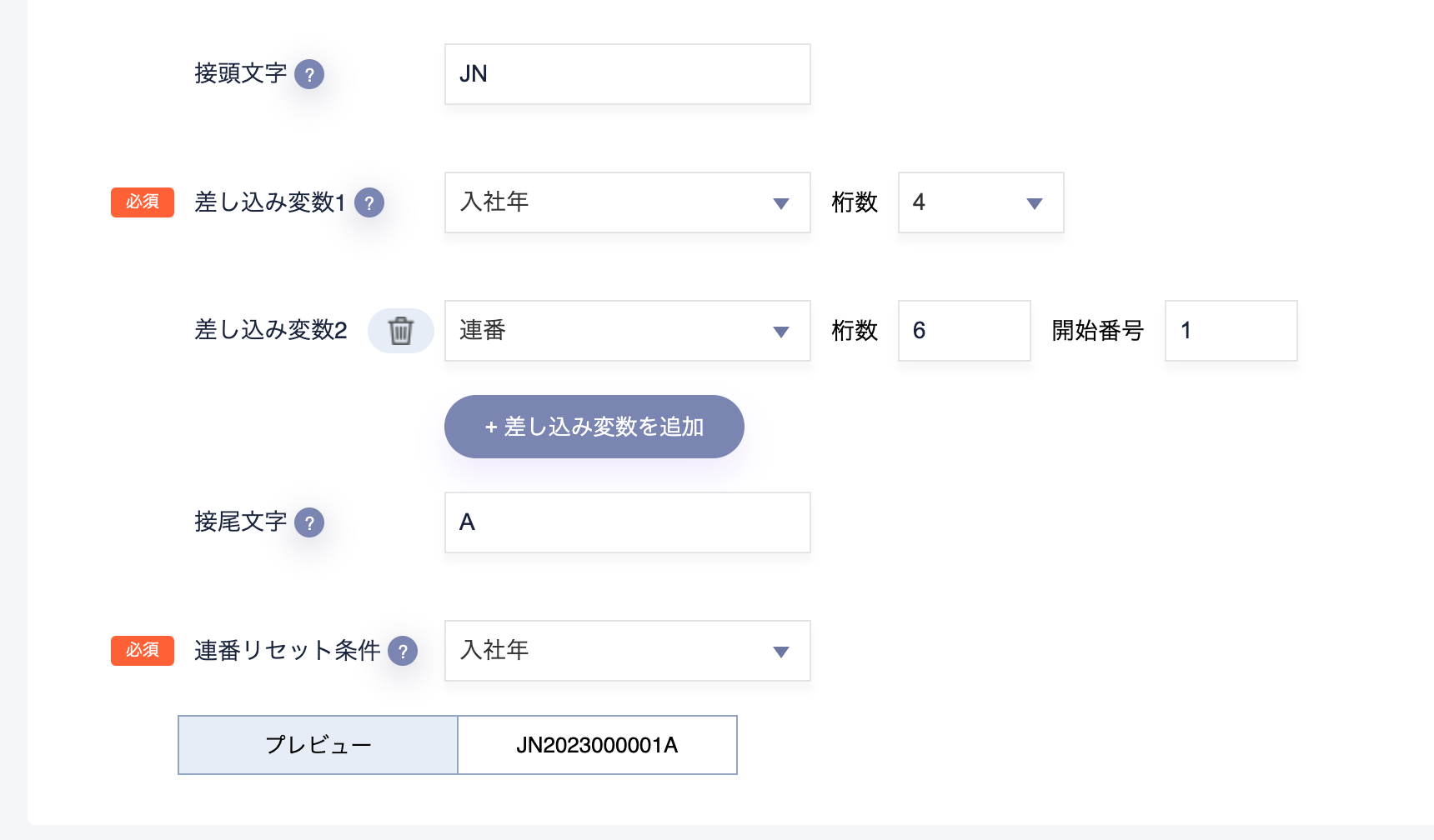
Task: Click the dropdown arrow on the 連番 selector
Action: click(780, 331)
